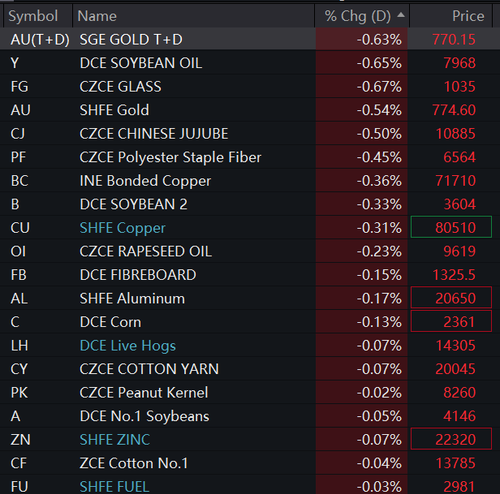Click the boxed corn price 2361
Image resolution: width=500 pixels, height=494 pixels.
tap(451, 322)
